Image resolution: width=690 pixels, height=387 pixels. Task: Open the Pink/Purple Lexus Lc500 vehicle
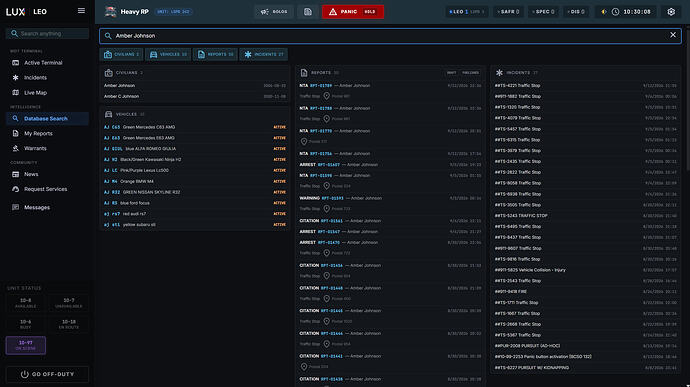pyautogui.click(x=195, y=170)
